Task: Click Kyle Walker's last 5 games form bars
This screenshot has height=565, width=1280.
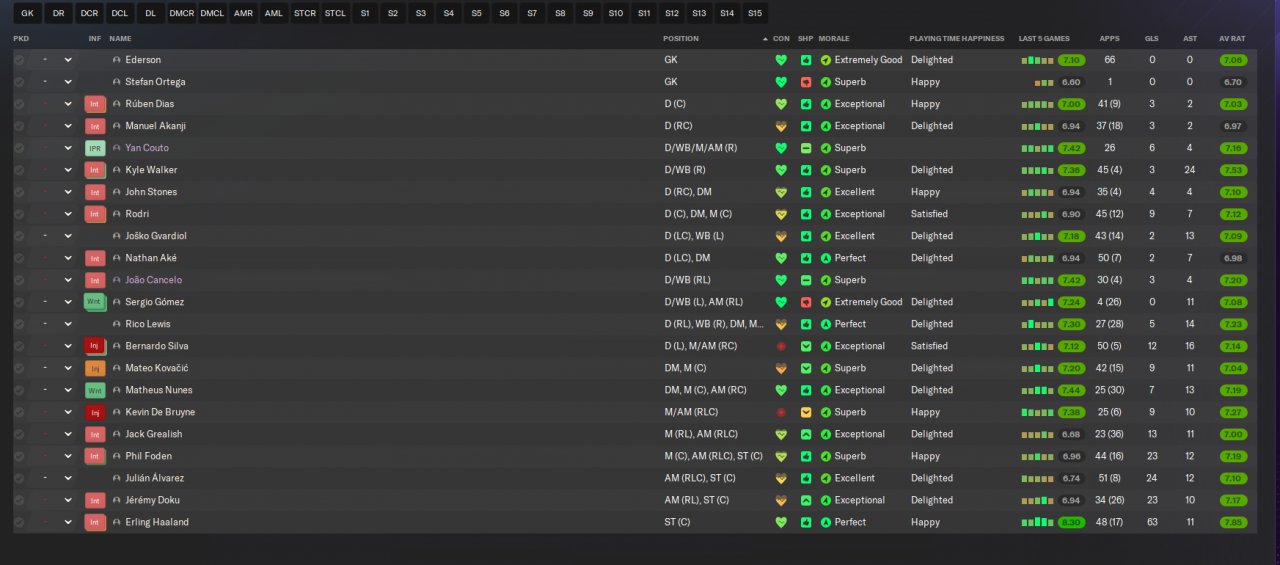Action: coord(1037,170)
